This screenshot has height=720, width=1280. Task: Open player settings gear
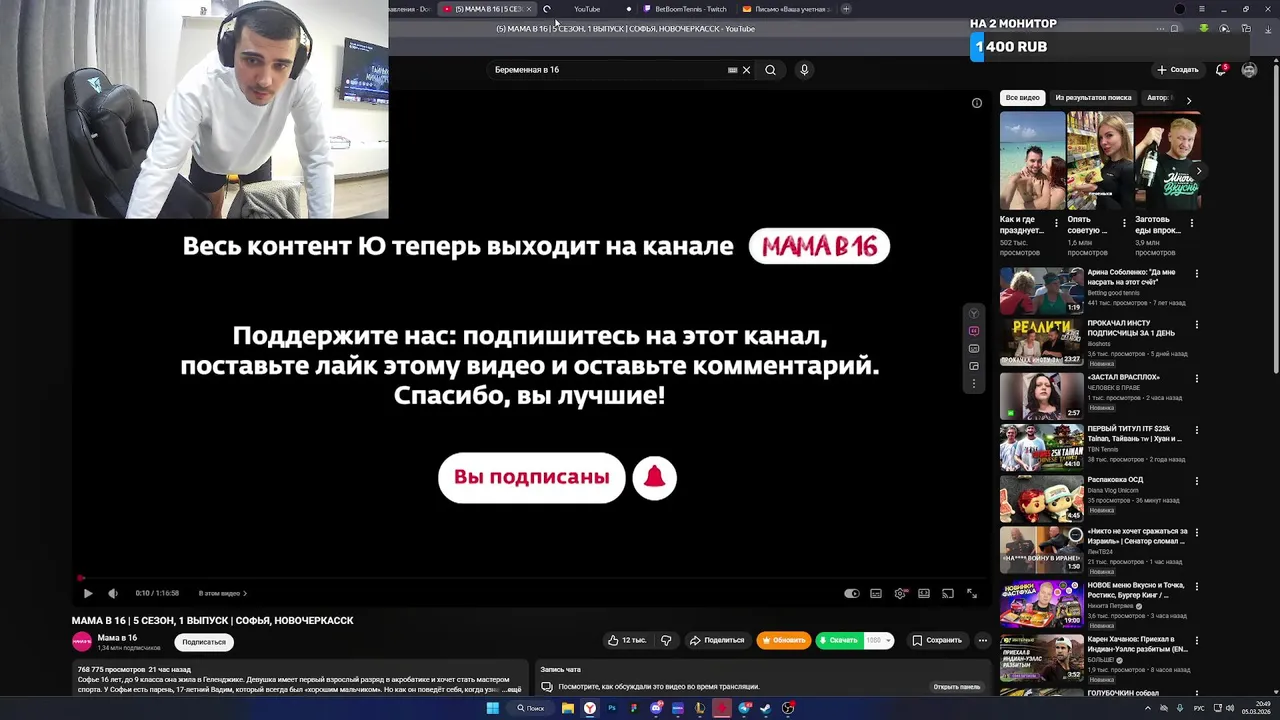click(900, 593)
